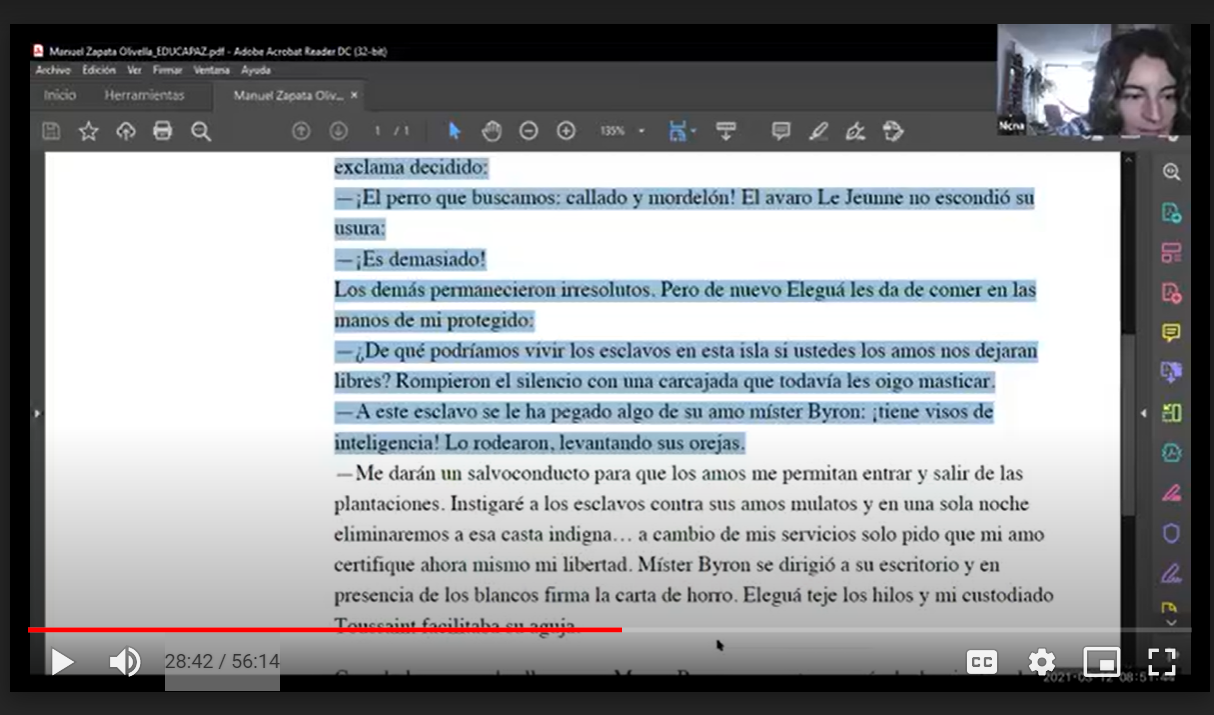Seek on the red video progress bar
This screenshot has height=715, width=1214.
[325, 630]
